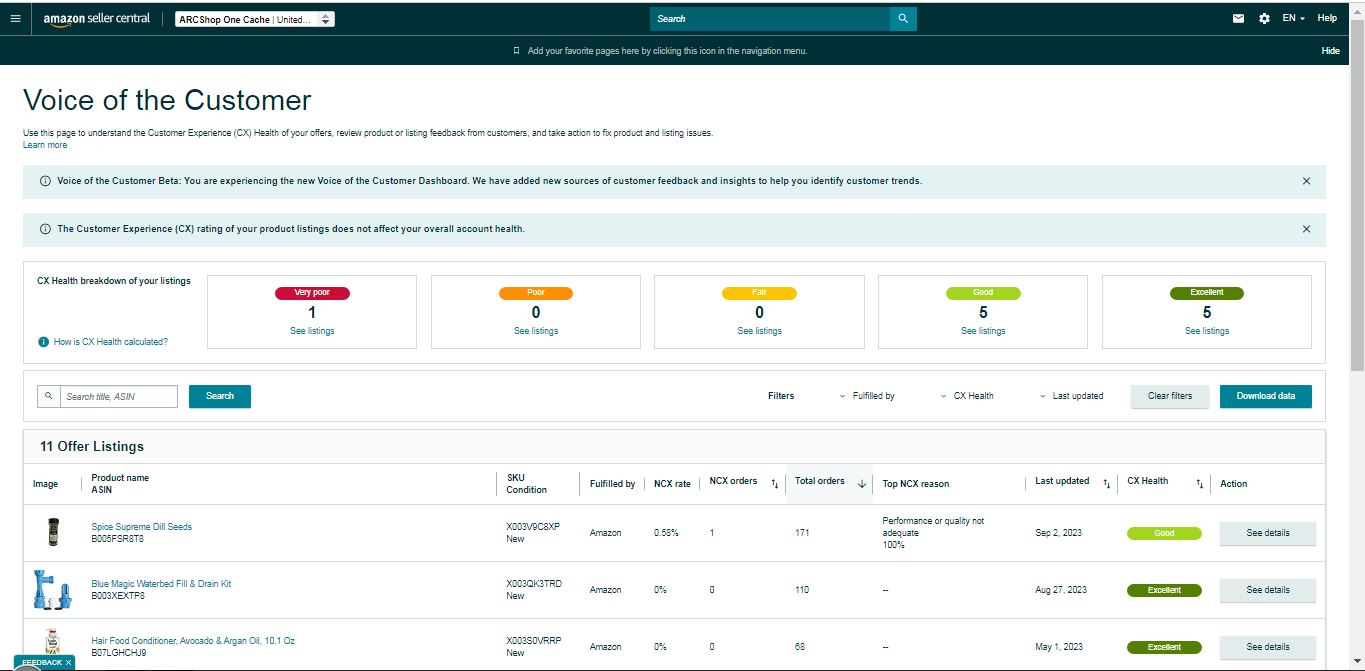
Task: Click Spice Supreme Dill Seeds product image
Action: 53,532
